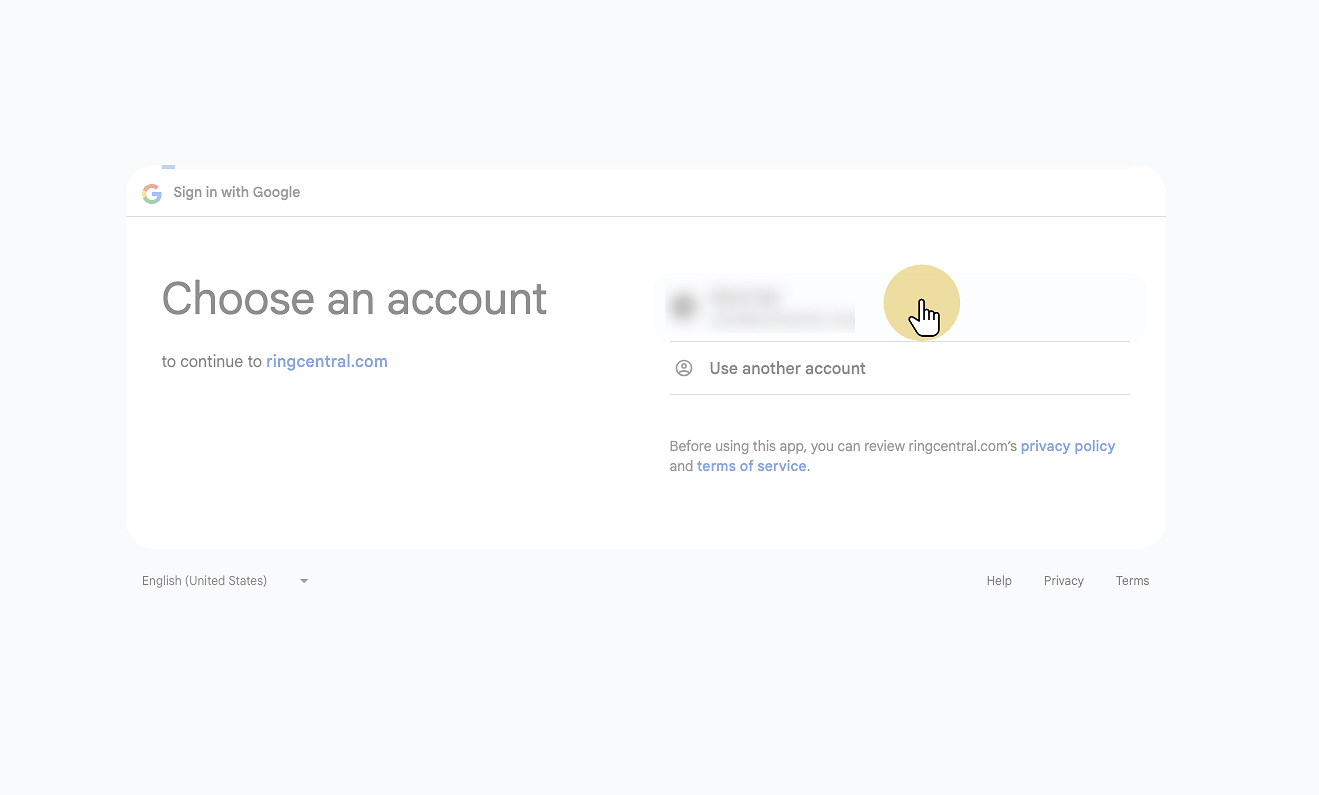Click the Choose an account heading
Screen dimensions: 1319x795
click(x=354, y=298)
